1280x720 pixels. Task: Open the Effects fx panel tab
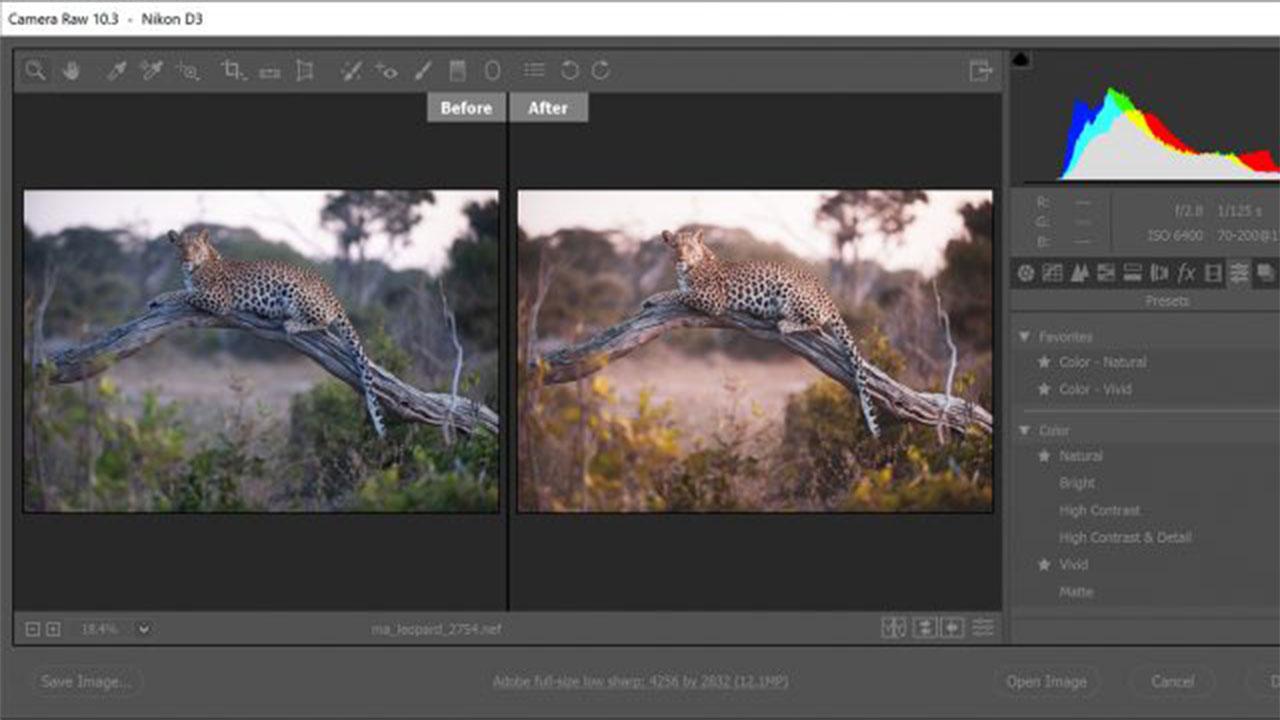tap(1186, 273)
